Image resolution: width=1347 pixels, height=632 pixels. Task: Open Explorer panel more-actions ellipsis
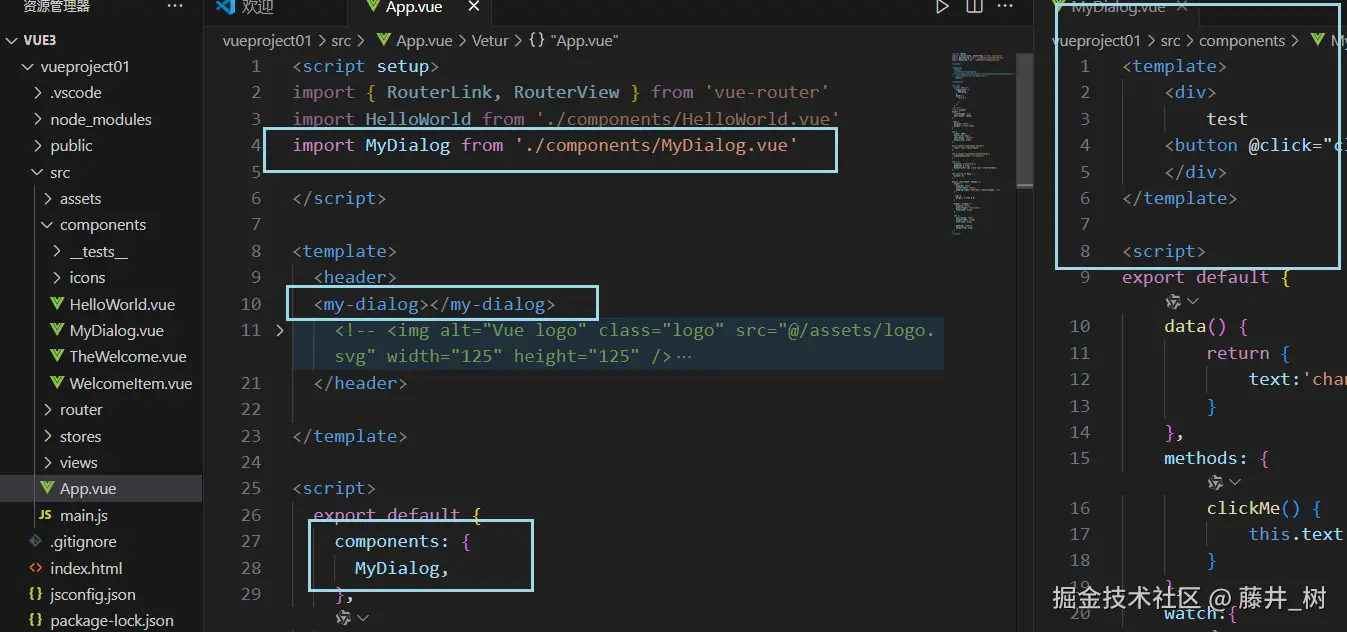175,6
